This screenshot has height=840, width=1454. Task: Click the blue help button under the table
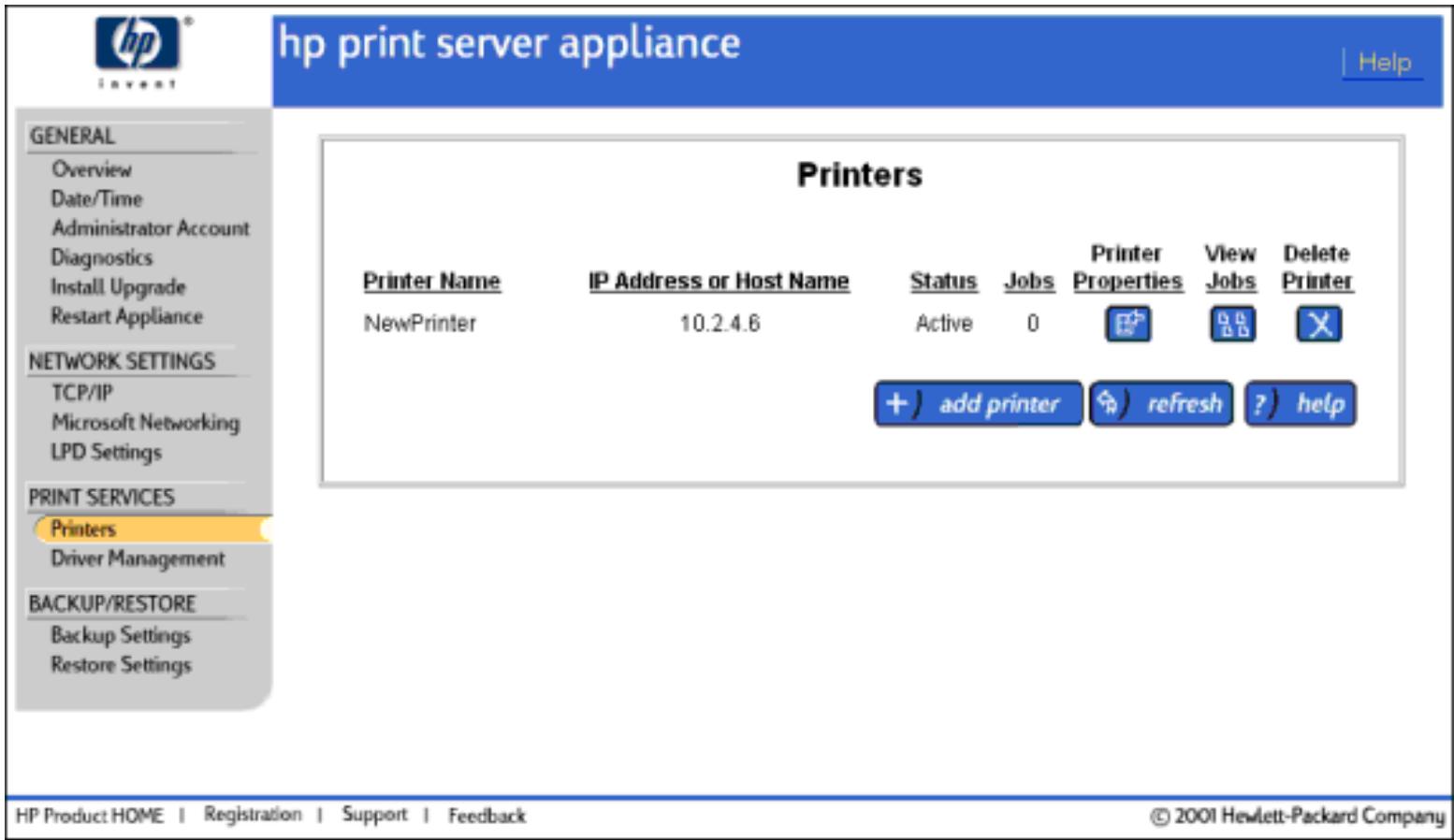pyautogui.click(x=1300, y=404)
